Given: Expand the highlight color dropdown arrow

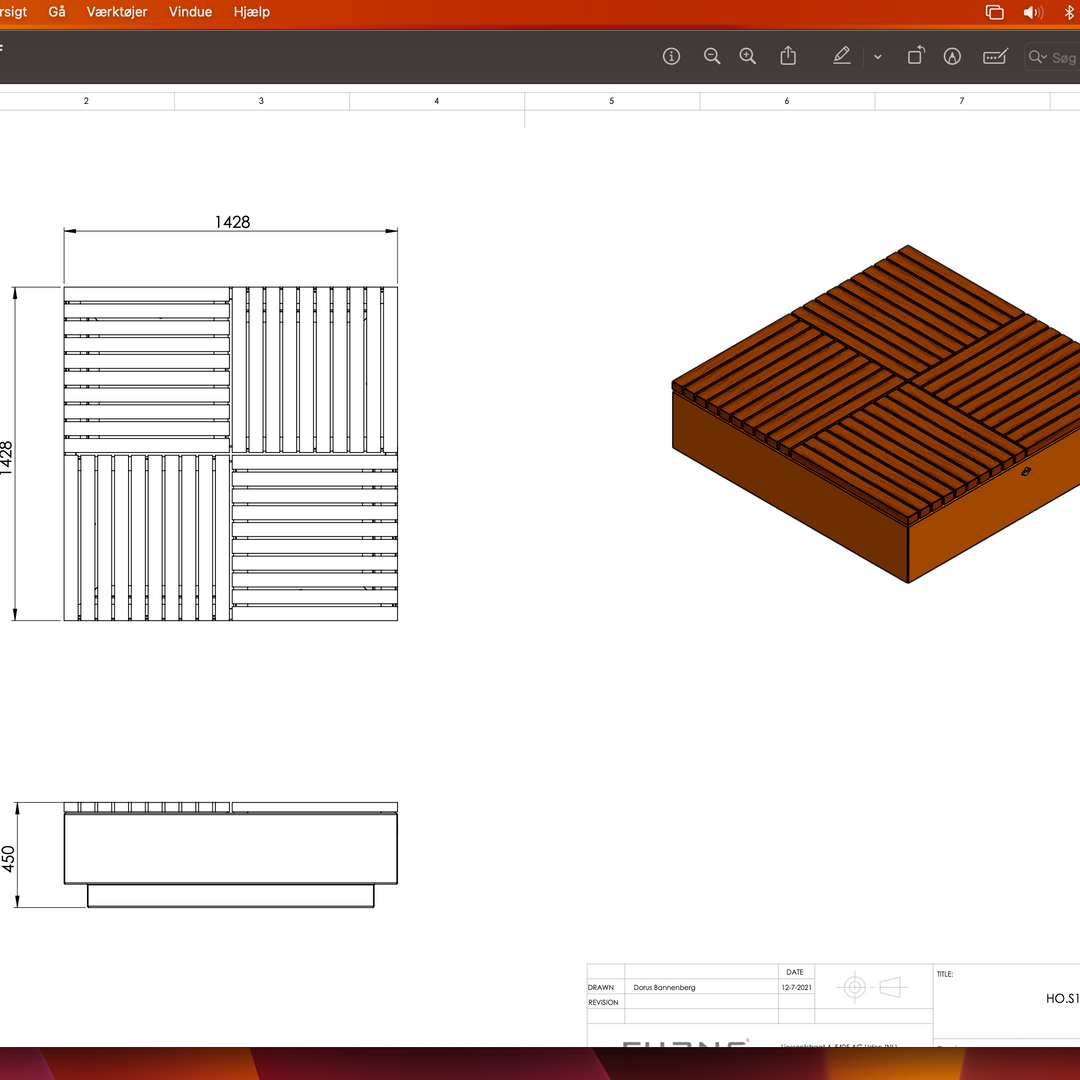Looking at the screenshot, I should coord(878,57).
